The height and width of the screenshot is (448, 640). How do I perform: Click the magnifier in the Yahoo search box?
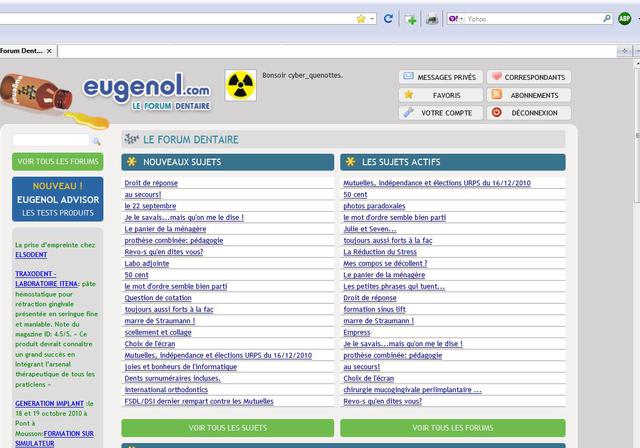(606, 19)
